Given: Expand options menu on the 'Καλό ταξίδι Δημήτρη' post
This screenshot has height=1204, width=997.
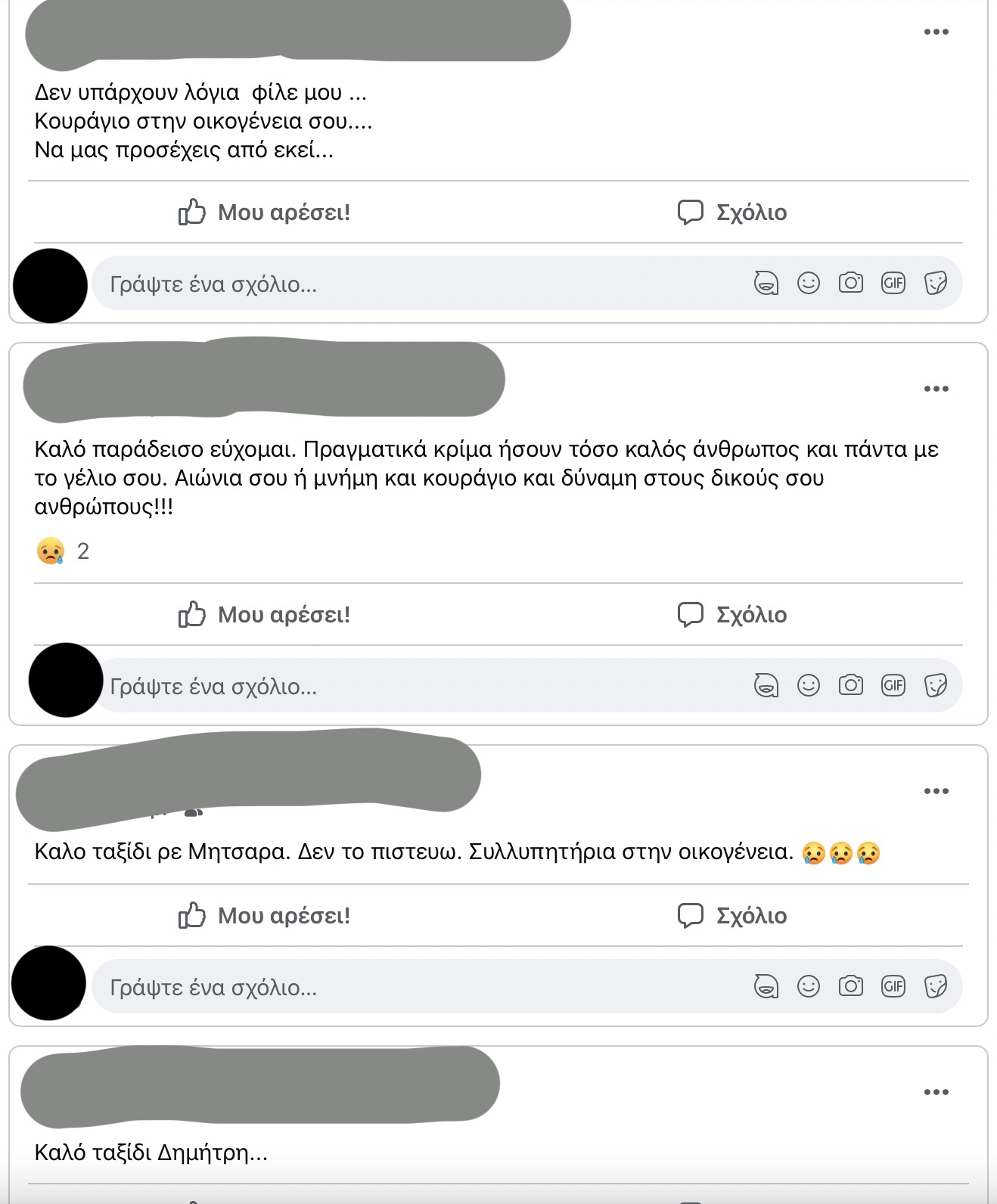Looking at the screenshot, I should pos(936,1092).
